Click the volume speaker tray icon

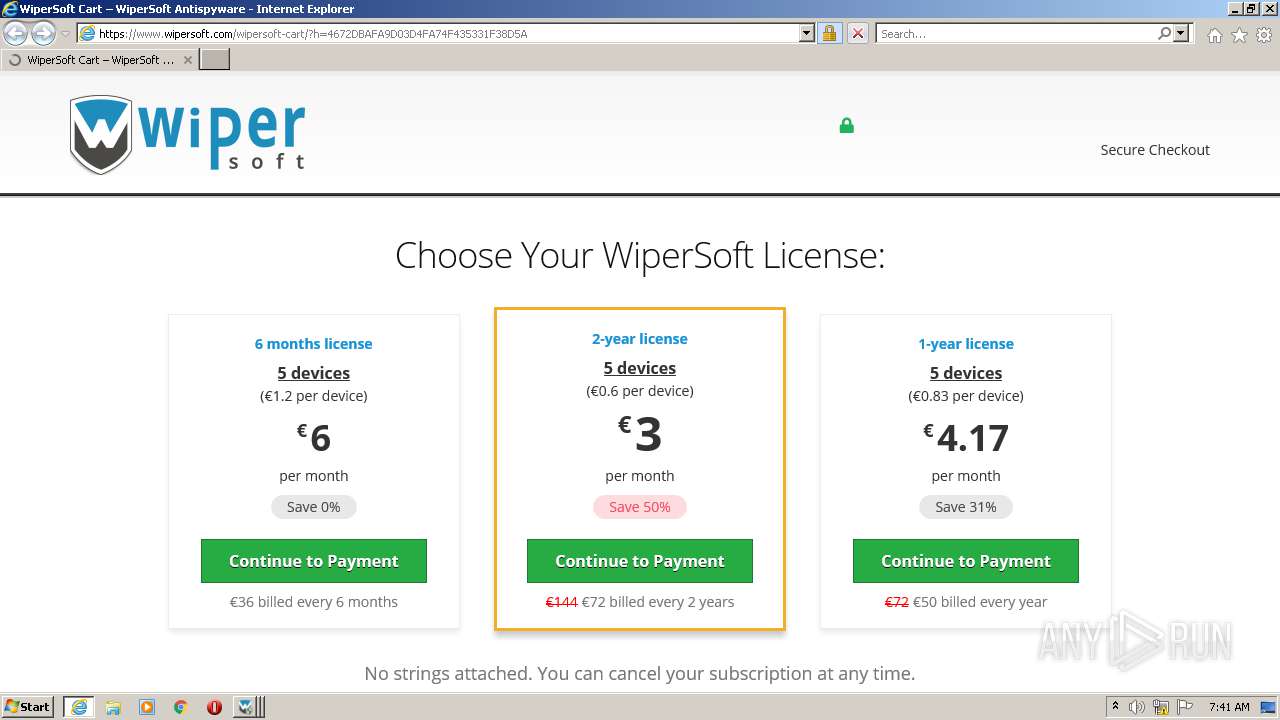(x=1137, y=707)
